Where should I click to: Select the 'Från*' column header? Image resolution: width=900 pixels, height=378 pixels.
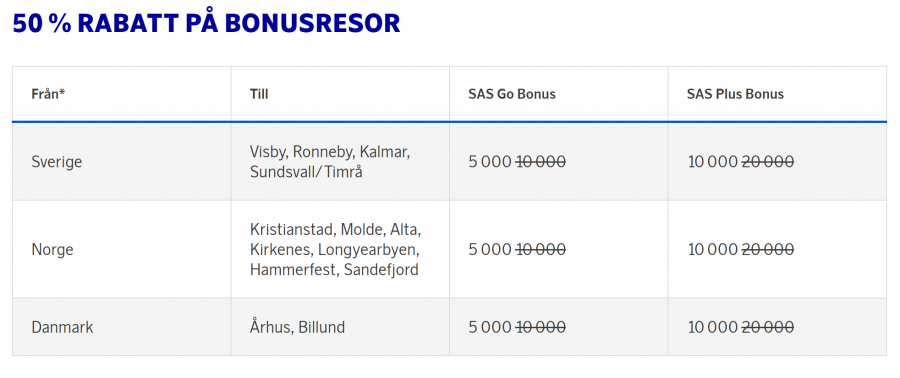click(x=122, y=94)
